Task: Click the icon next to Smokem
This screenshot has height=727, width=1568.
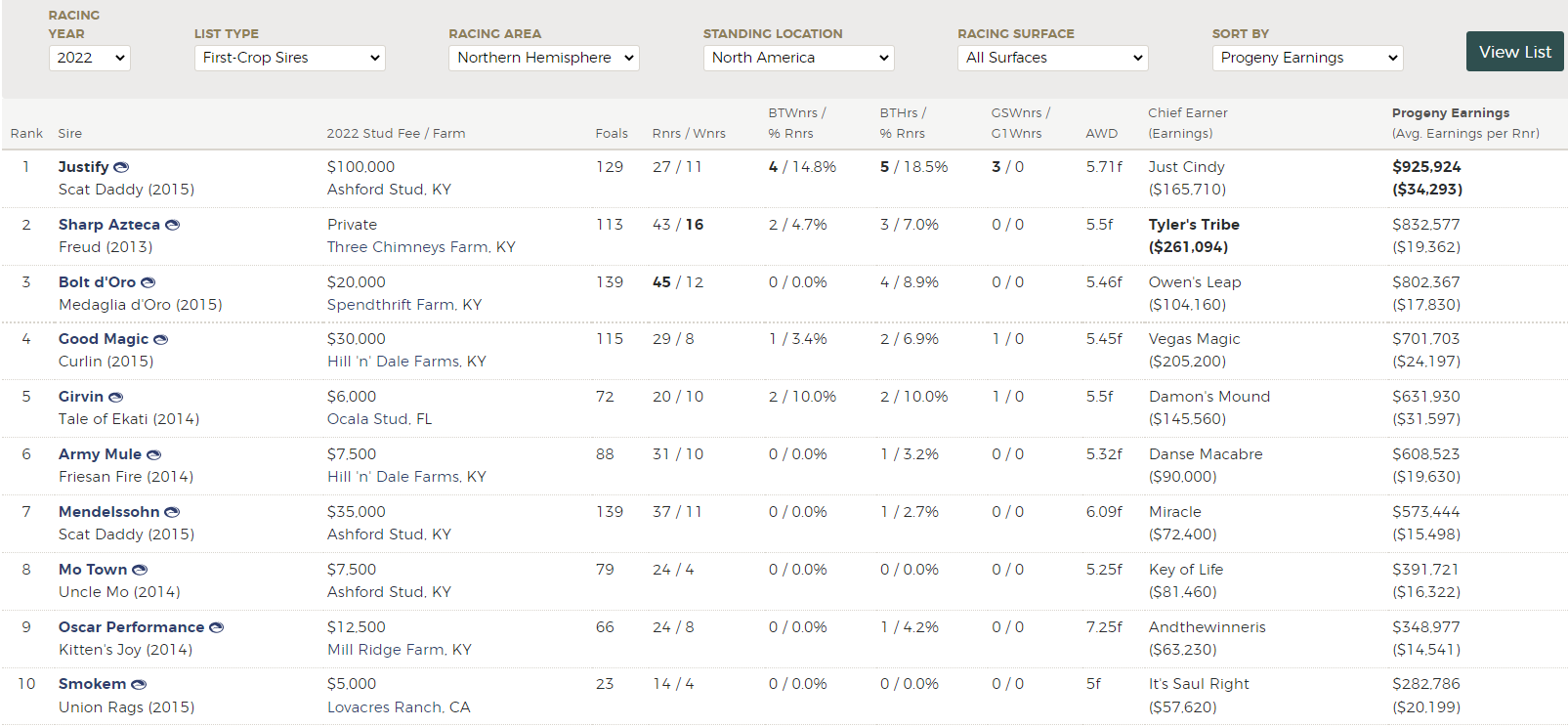Action: 139,684
